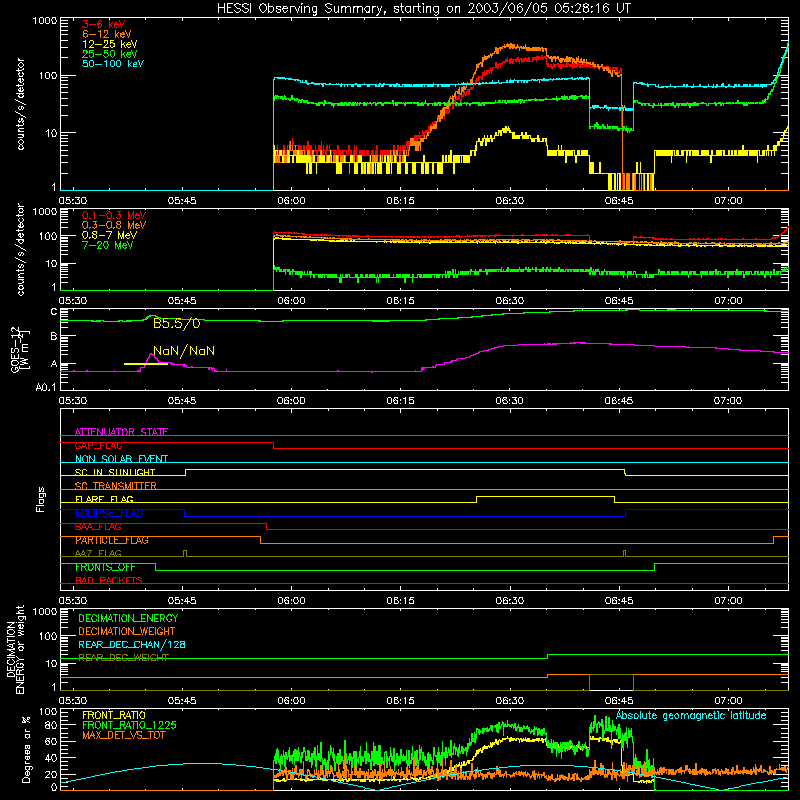800x800 pixels.
Task: Select the SAA_FLAG label
Action: [98, 527]
